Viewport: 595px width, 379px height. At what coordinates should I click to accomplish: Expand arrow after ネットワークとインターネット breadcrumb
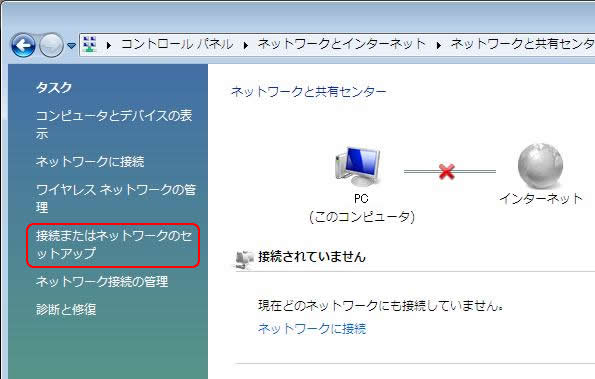pyautogui.click(x=439, y=45)
